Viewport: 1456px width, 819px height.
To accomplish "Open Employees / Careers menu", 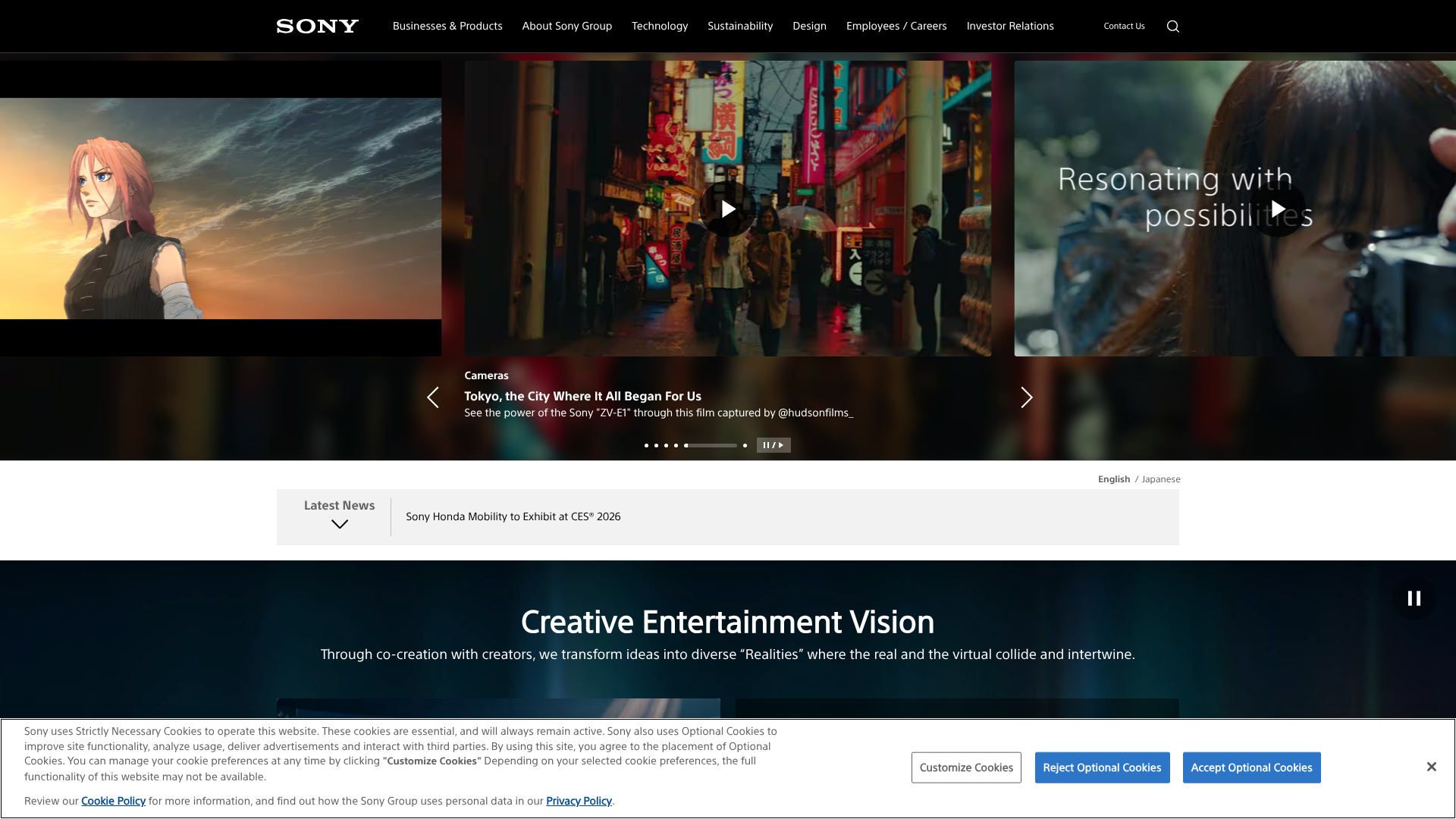I will [896, 26].
